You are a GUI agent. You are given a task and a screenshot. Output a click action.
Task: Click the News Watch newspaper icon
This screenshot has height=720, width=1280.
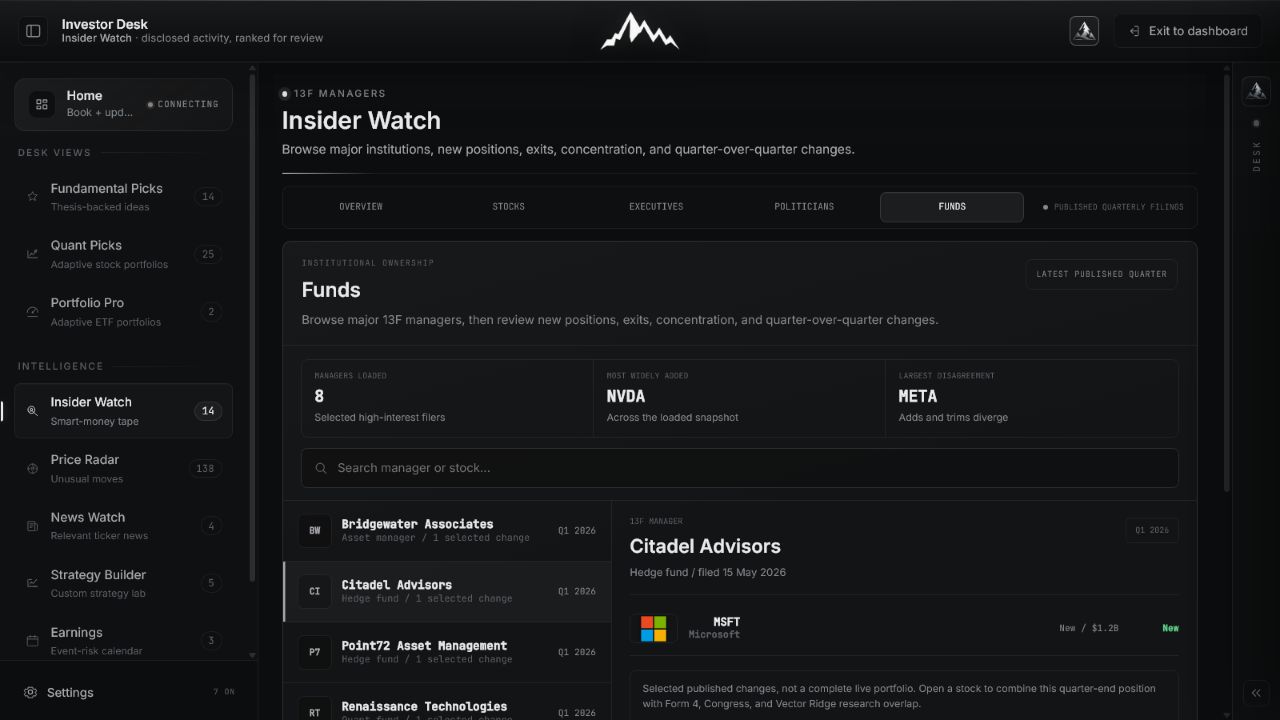click(x=32, y=526)
